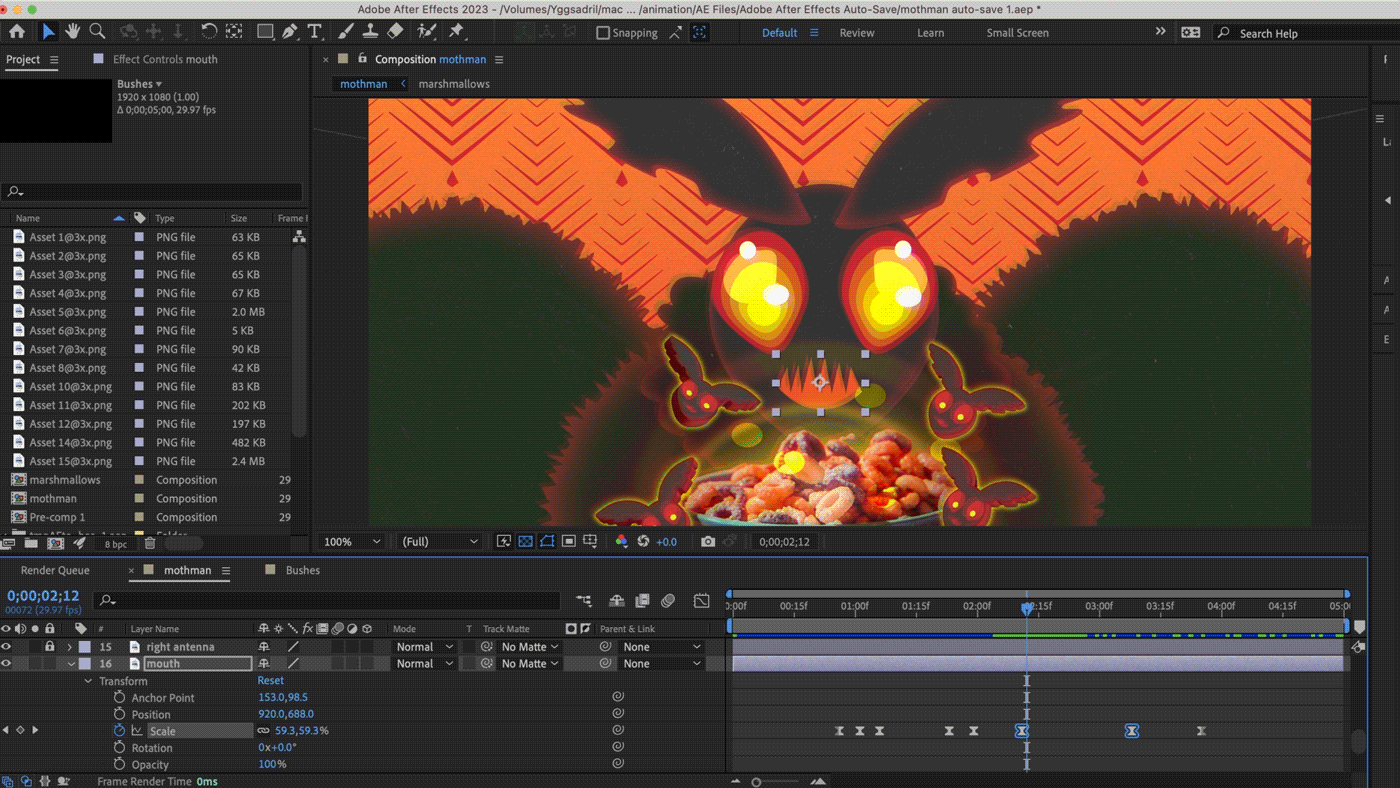Switch to the Render Queue tab
This screenshot has width=1400, height=788.
(x=55, y=570)
